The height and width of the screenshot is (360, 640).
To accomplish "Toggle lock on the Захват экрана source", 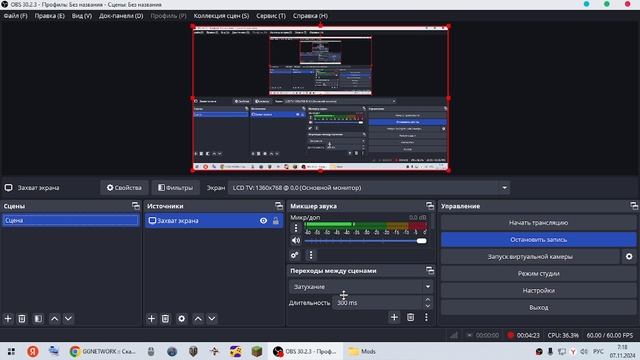I will [276, 220].
